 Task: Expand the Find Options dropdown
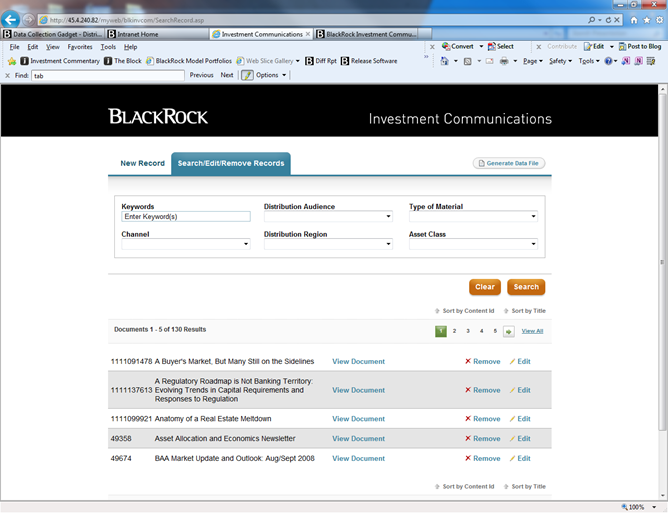(271, 75)
